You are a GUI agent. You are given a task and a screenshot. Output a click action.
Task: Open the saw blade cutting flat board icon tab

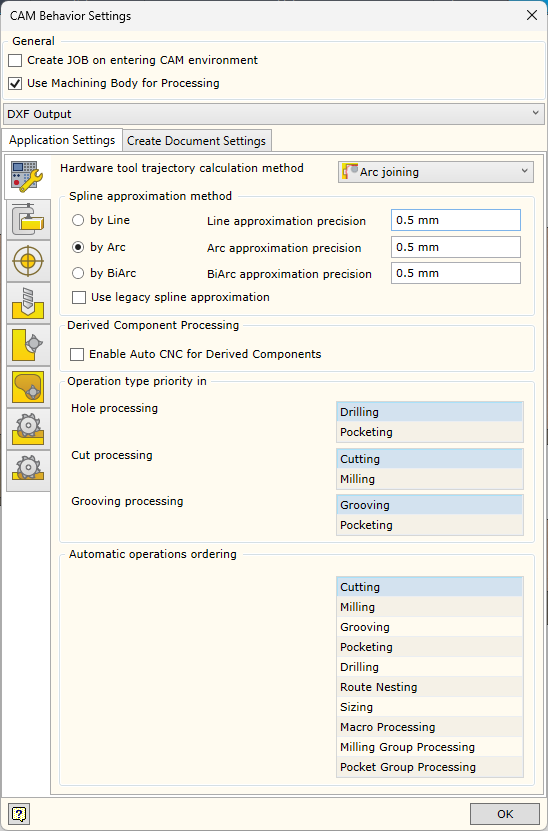[28, 471]
